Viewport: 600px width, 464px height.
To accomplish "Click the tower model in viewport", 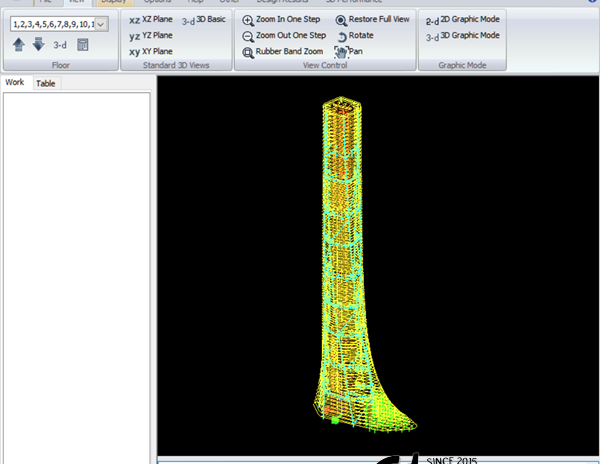I will point(346,250).
